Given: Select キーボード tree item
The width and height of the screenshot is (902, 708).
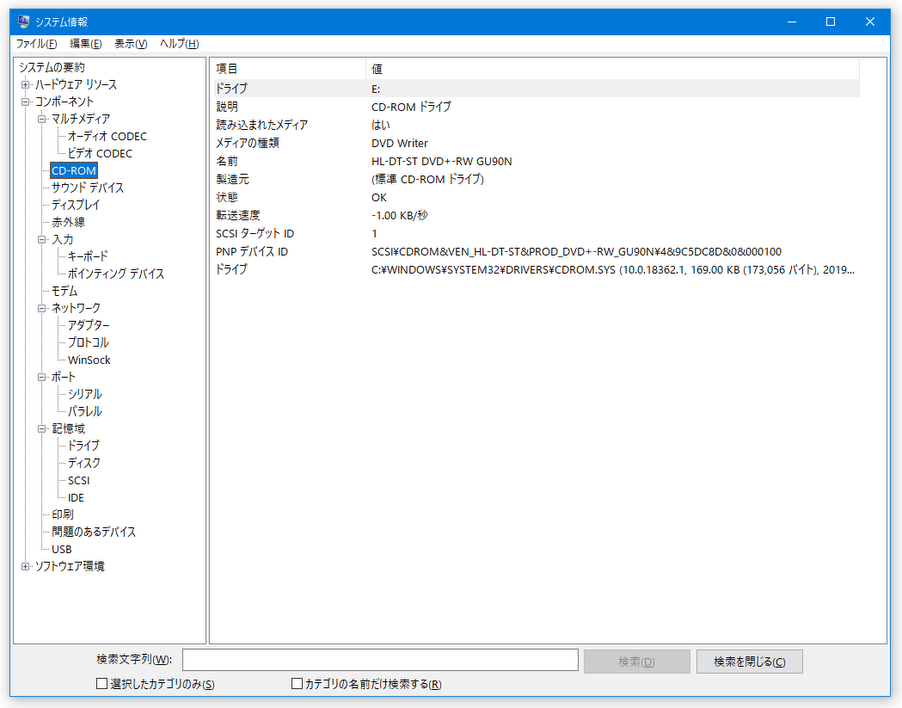Looking at the screenshot, I should [x=87, y=257].
